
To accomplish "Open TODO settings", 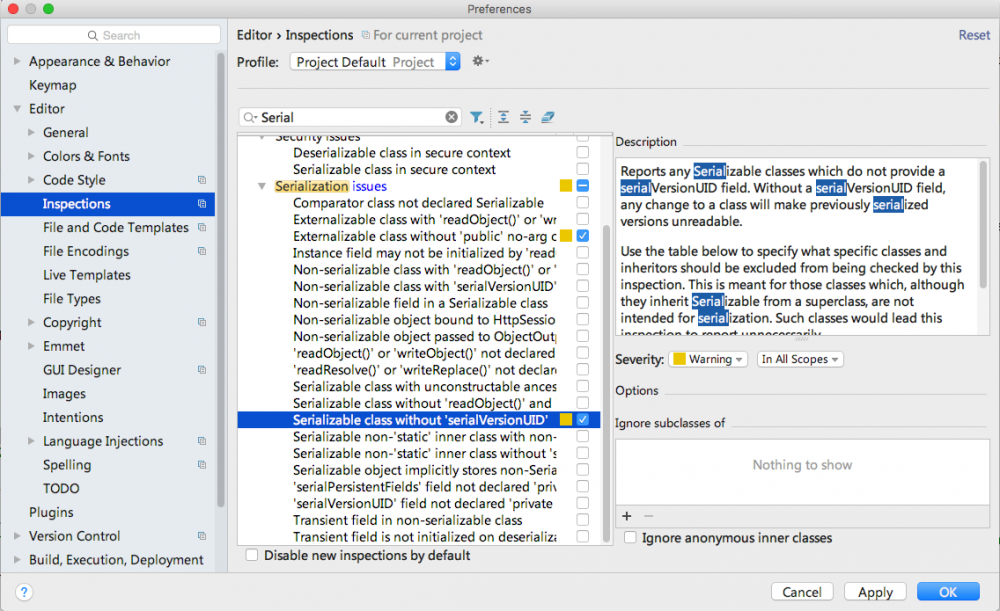I will coord(61,489).
